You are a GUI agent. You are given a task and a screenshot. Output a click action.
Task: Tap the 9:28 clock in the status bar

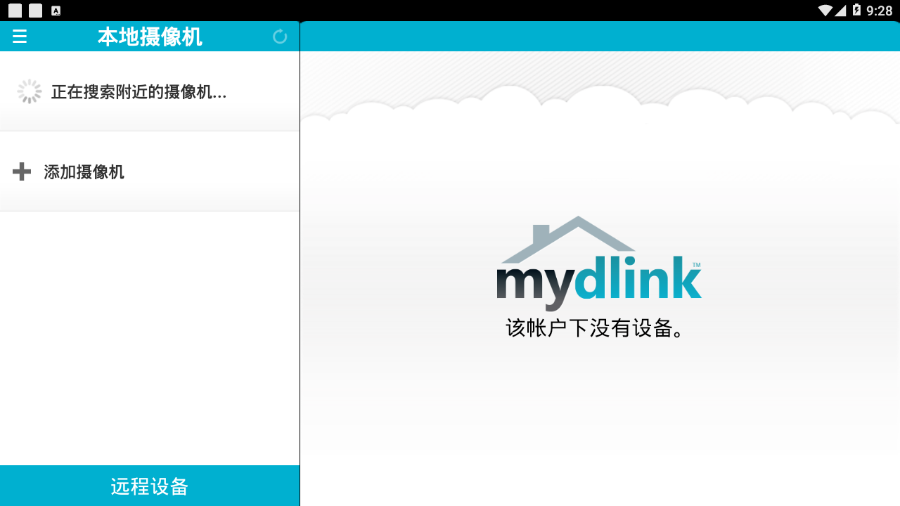[x=879, y=10]
